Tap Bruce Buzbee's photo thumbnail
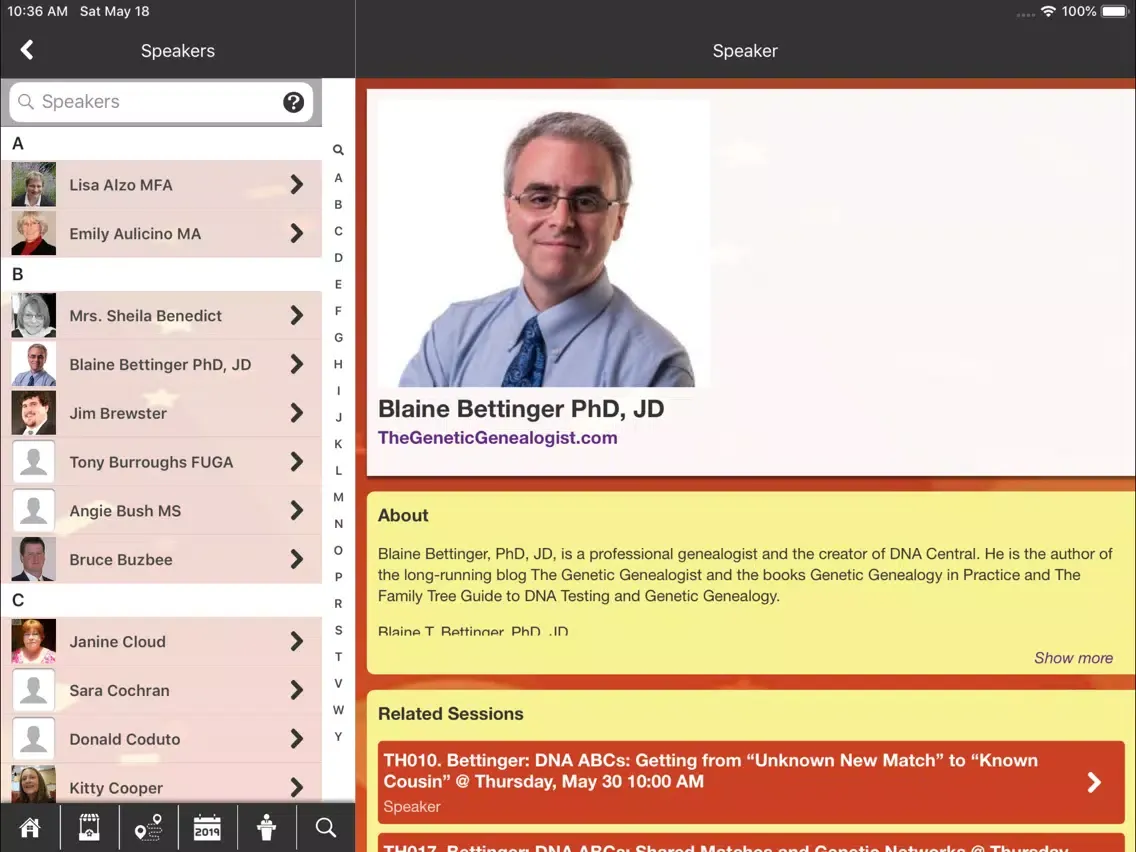The width and height of the screenshot is (1136, 852). (x=33, y=559)
